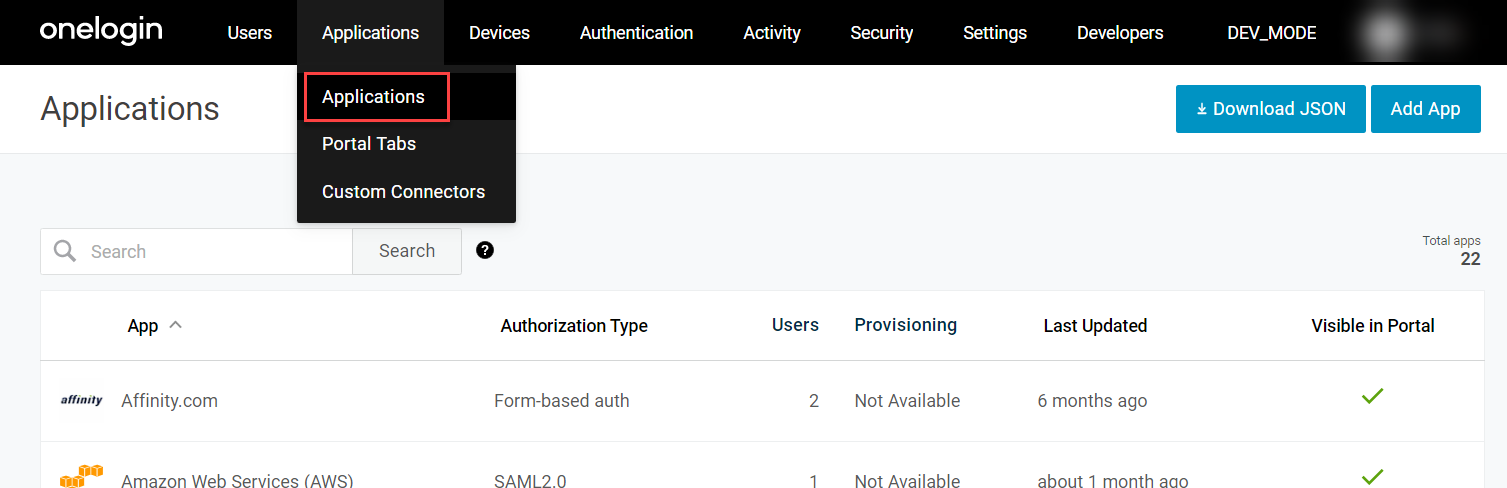Open the Security menu
1507x488 pixels.
881,33
